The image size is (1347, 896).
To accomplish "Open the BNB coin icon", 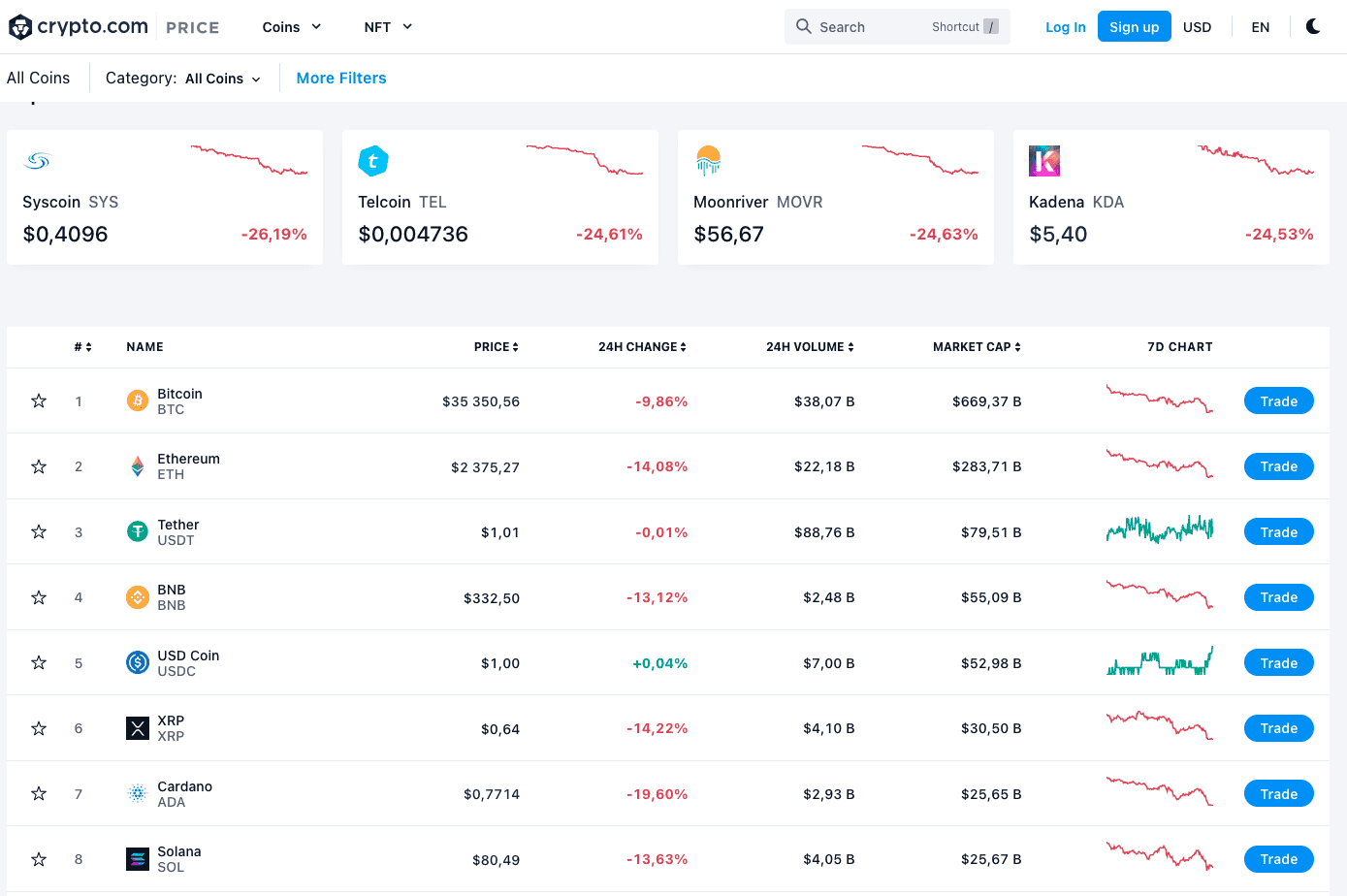I will [138, 597].
